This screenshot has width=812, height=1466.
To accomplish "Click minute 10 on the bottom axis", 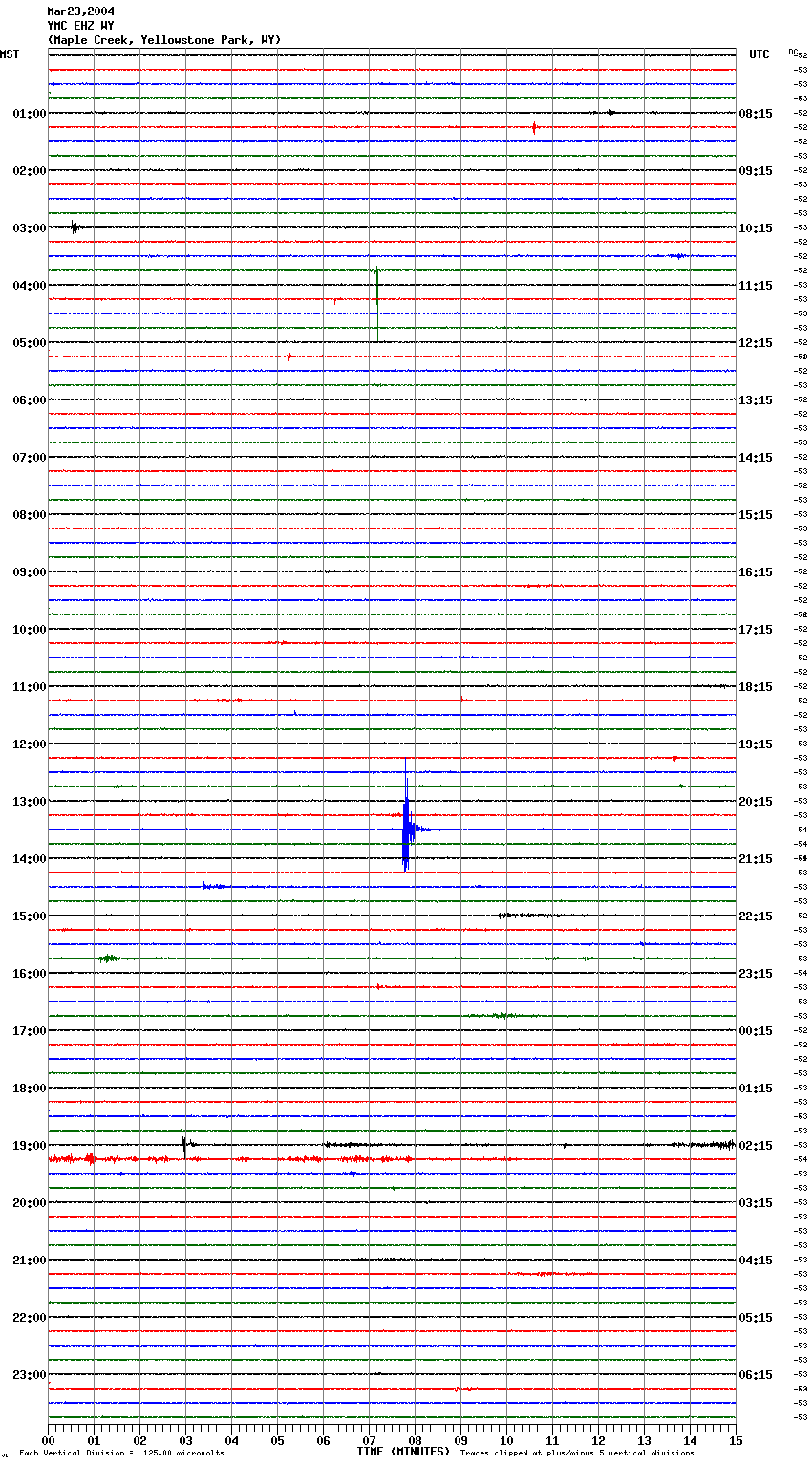I will pos(506,1440).
